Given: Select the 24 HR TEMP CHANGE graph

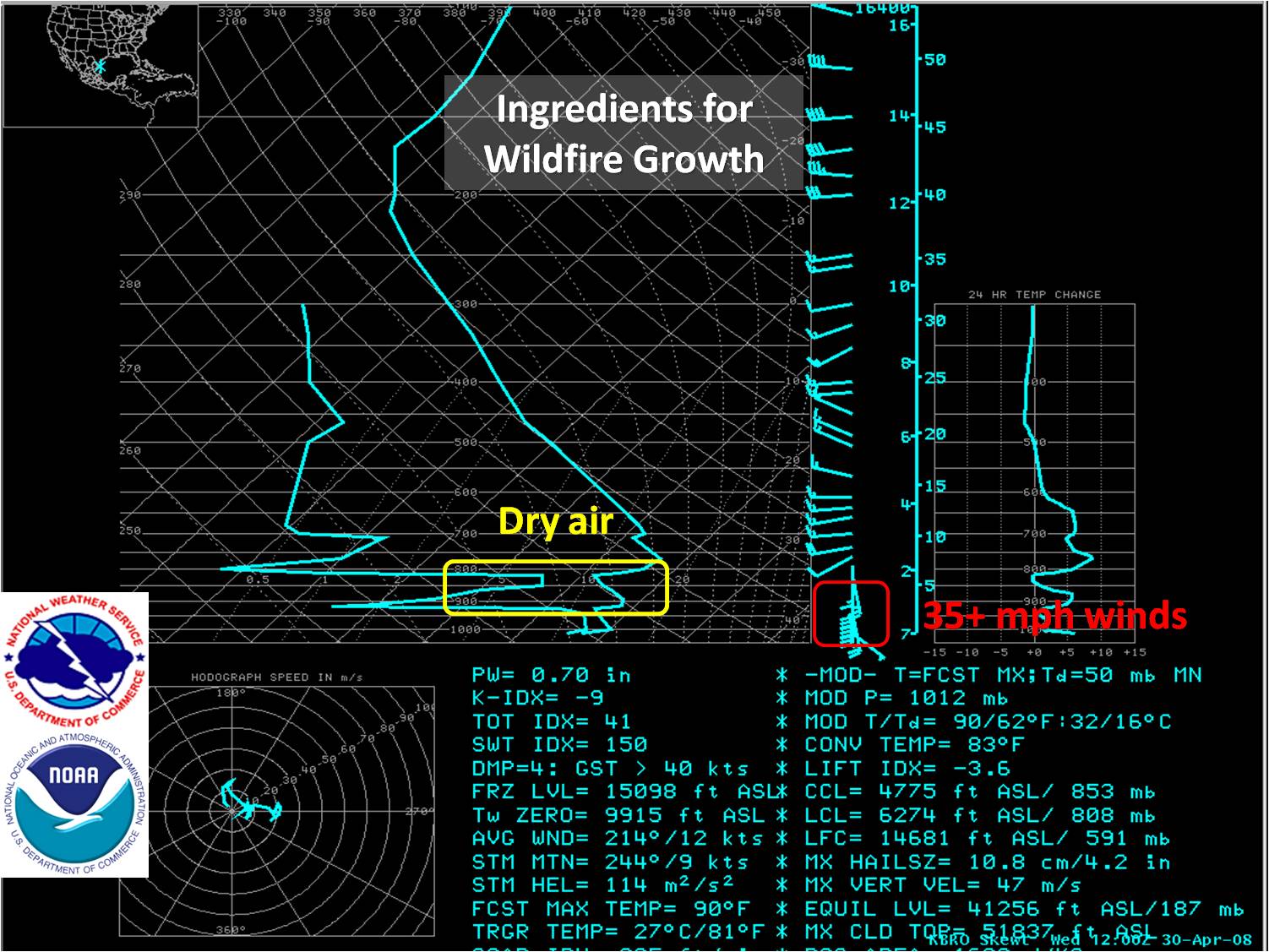Looking at the screenshot, I should [1034, 473].
